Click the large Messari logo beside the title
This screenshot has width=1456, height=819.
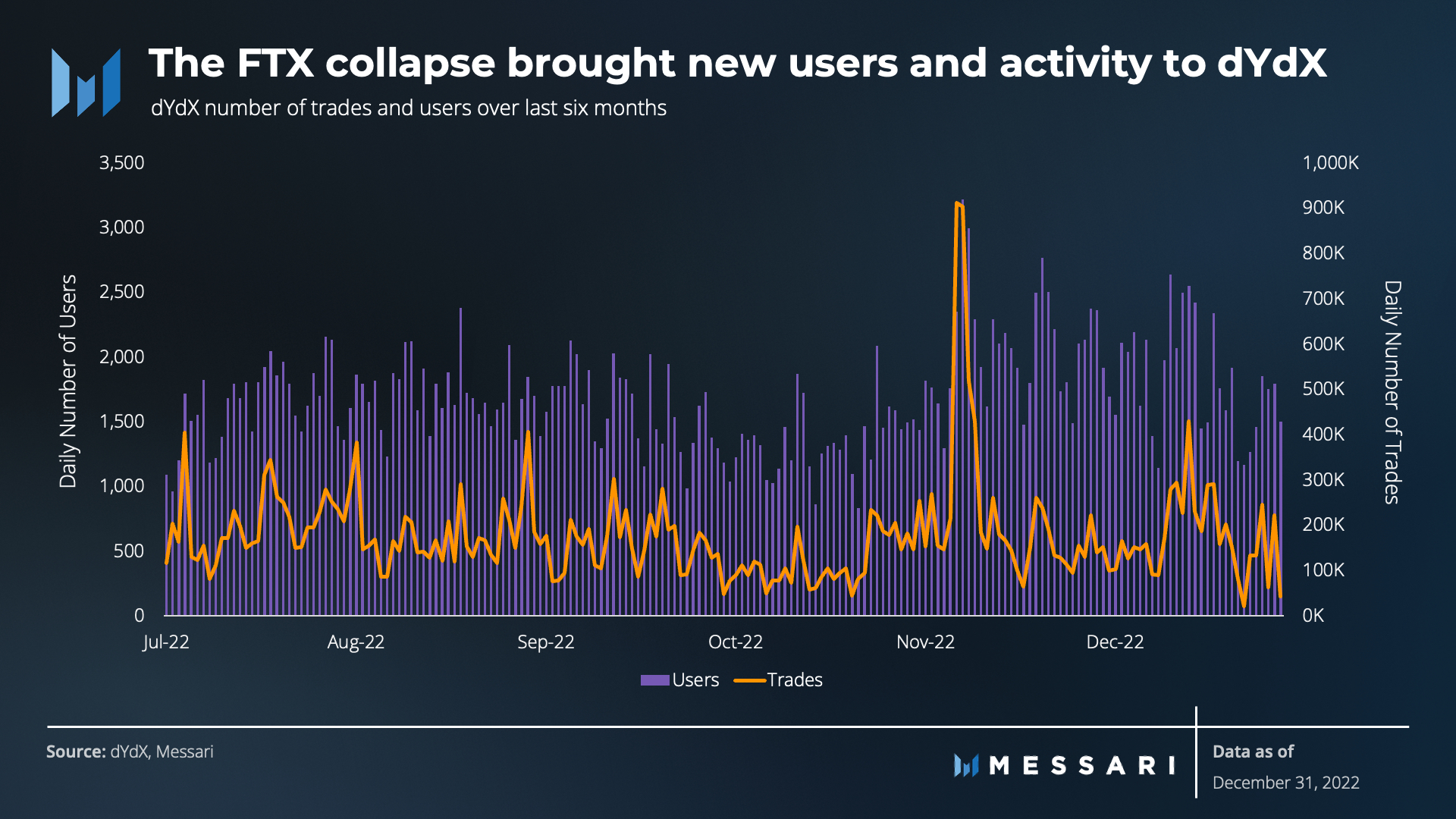[x=86, y=83]
